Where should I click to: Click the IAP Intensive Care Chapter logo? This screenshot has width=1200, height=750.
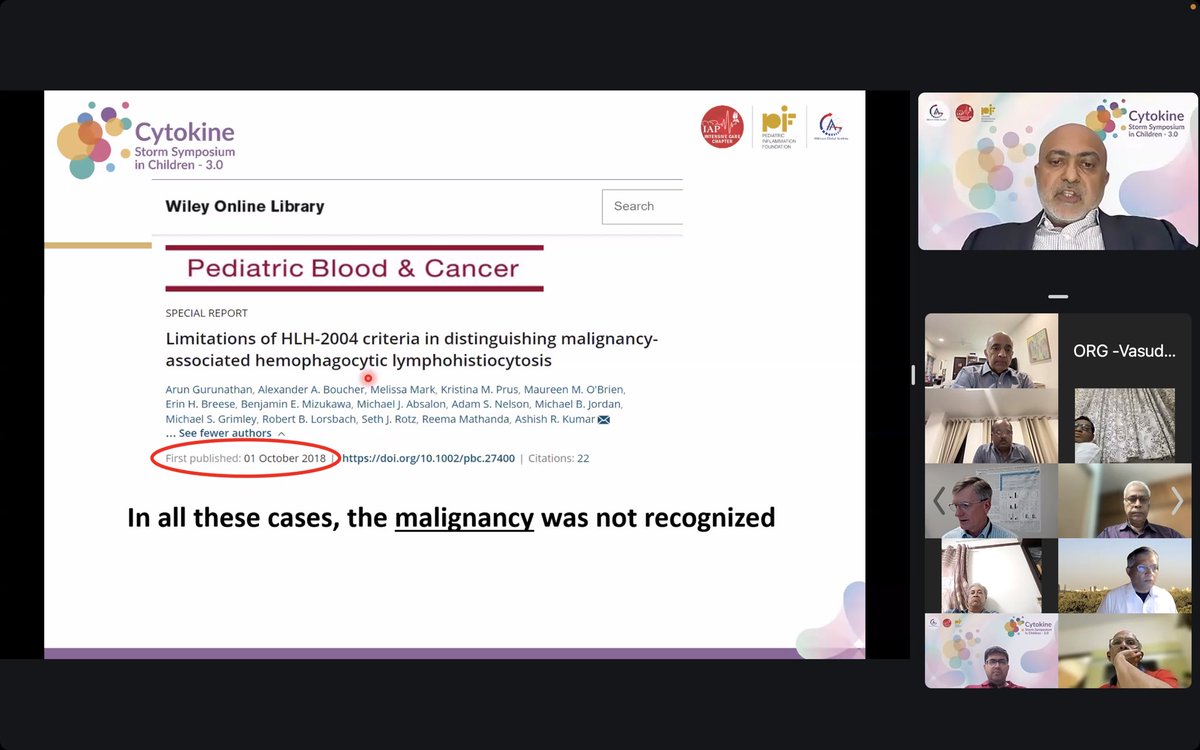(722, 127)
